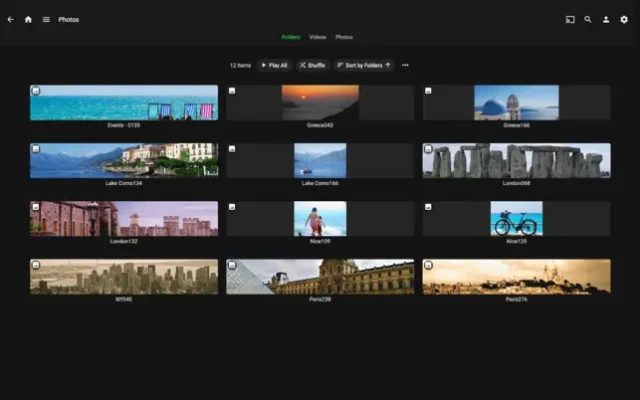Open the Paris238 folder thumbnail
The image size is (640, 400).
[x=320, y=277]
